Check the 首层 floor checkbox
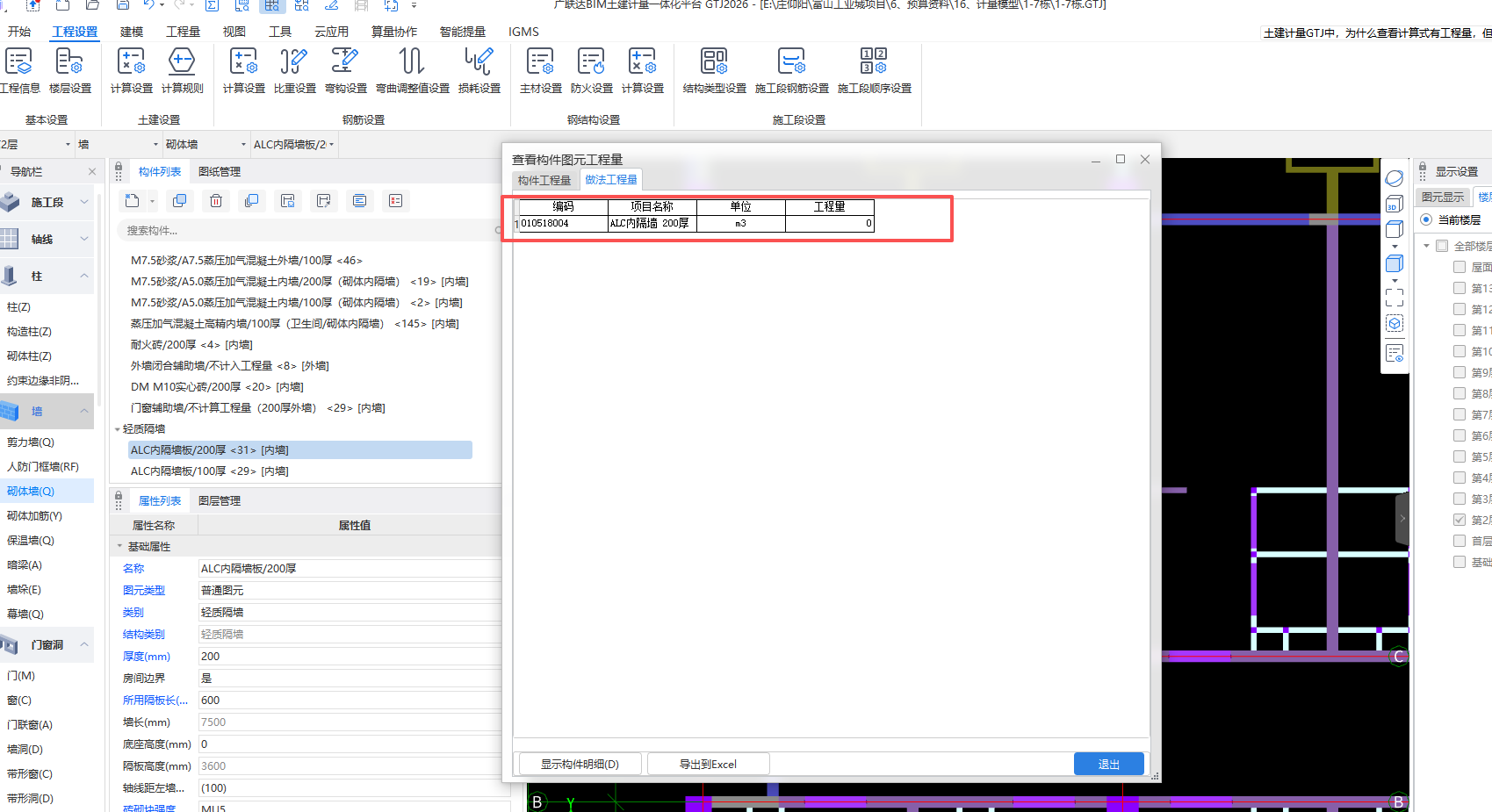This screenshot has height=812, width=1492. [1460, 541]
